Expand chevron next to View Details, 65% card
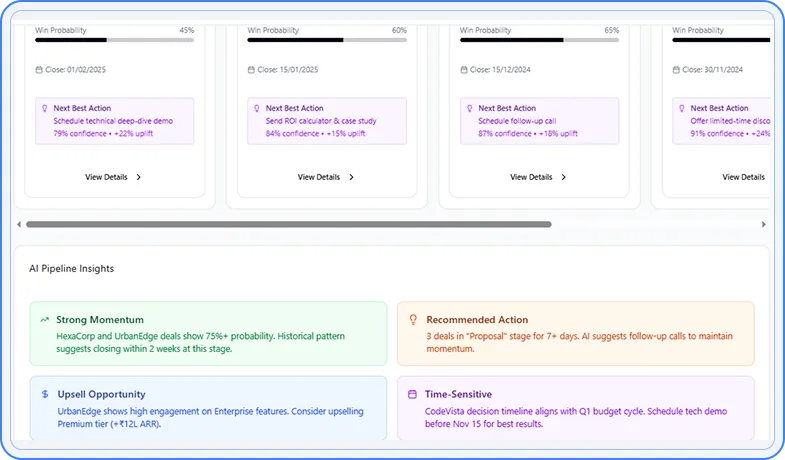 564,177
